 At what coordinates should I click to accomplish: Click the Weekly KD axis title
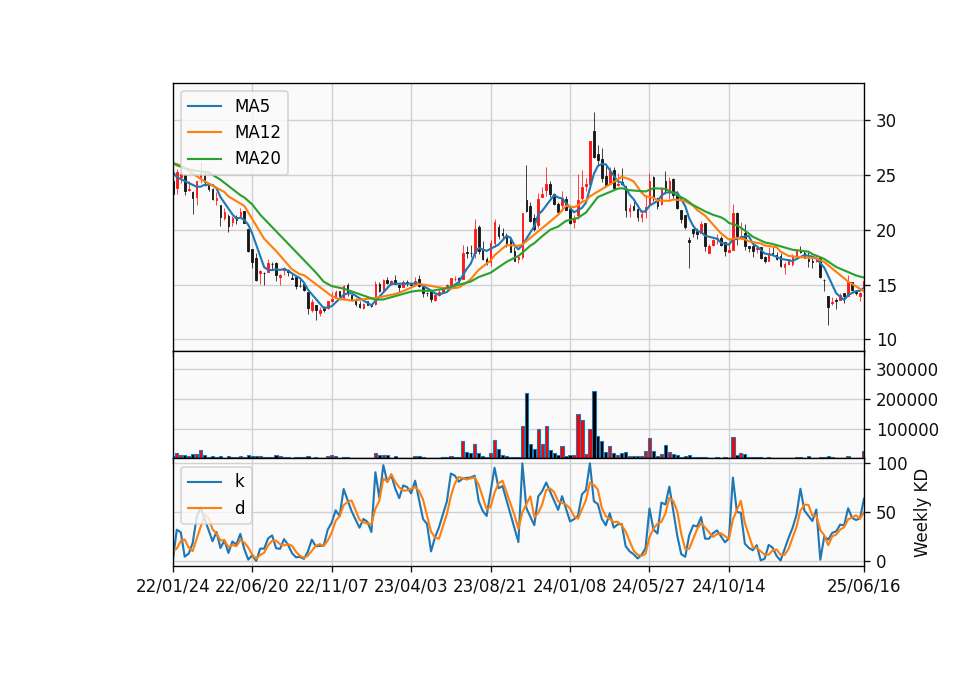pos(921,514)
